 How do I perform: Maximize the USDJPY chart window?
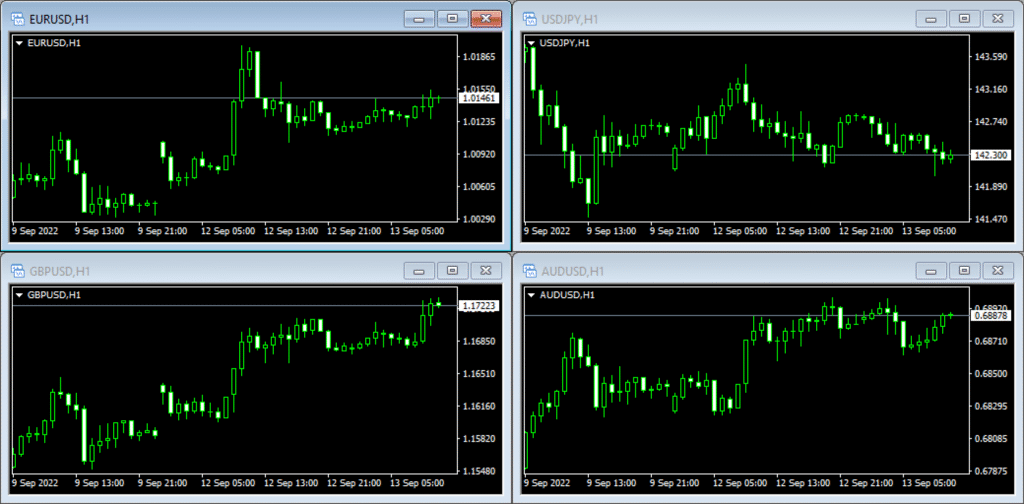pos(964,18)
